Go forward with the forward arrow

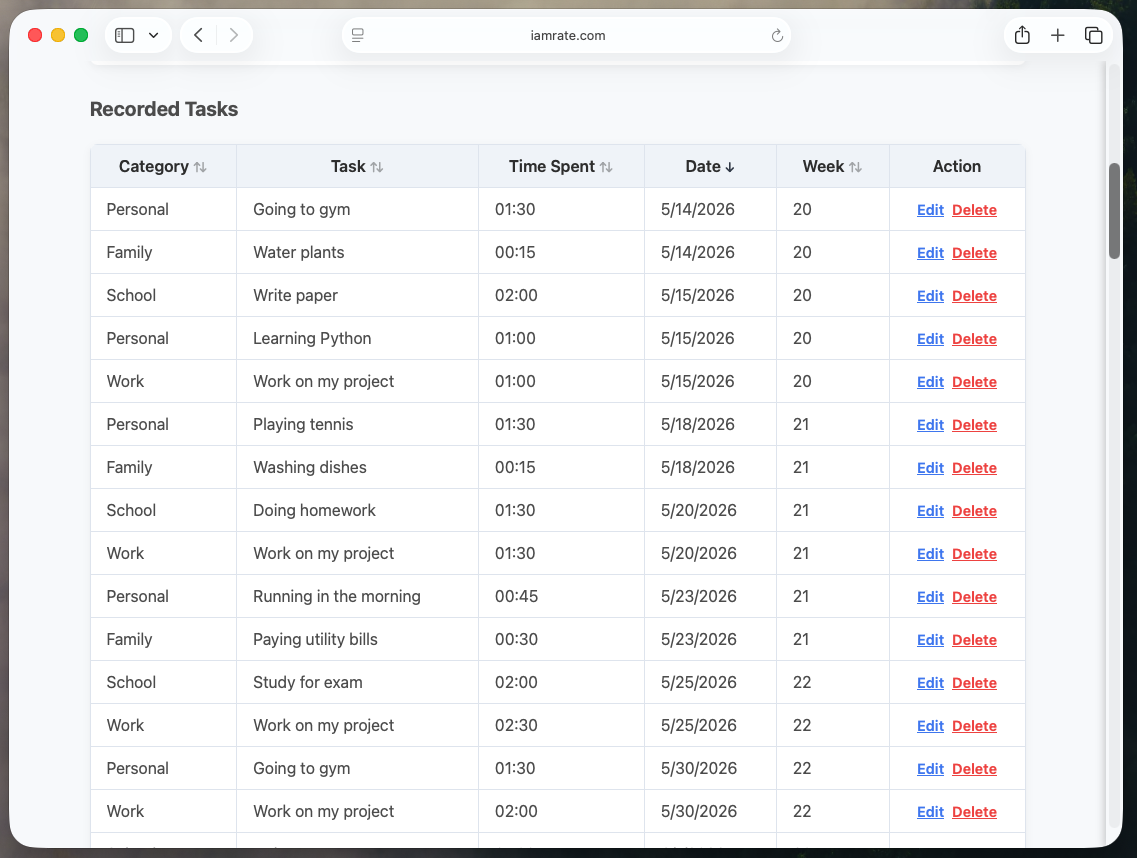[x=233, y=35]
